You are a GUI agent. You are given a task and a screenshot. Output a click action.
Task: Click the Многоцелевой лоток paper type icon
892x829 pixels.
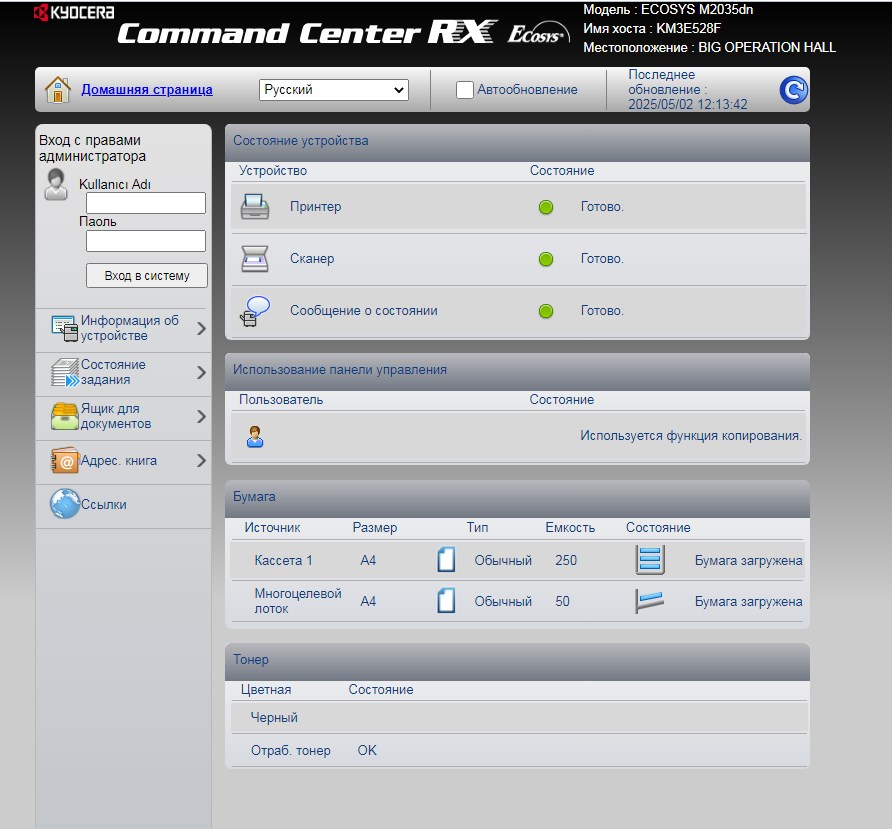(446, 601)
